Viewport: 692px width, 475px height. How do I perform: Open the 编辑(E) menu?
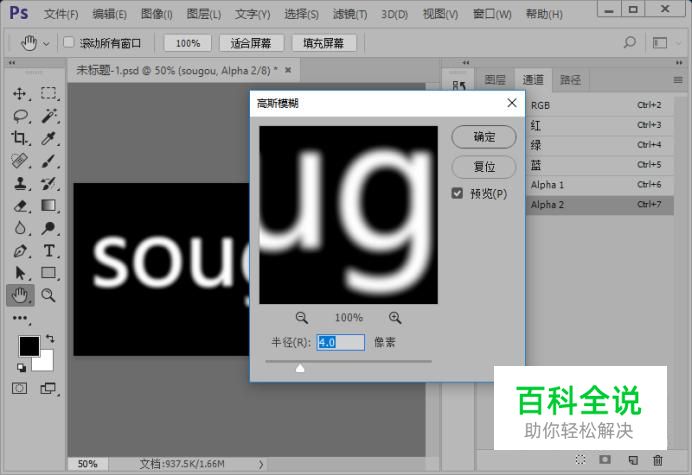tap(109, 14)
